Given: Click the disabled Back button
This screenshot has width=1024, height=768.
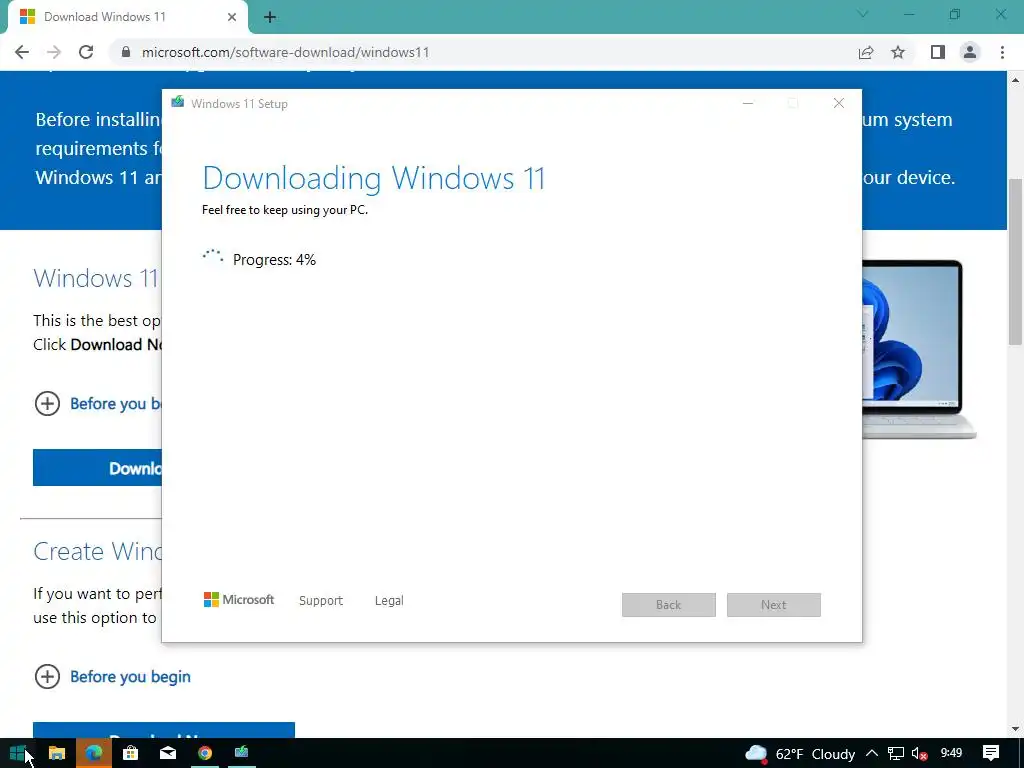Looking at the screenshot, I should click(x=669, y=605).
